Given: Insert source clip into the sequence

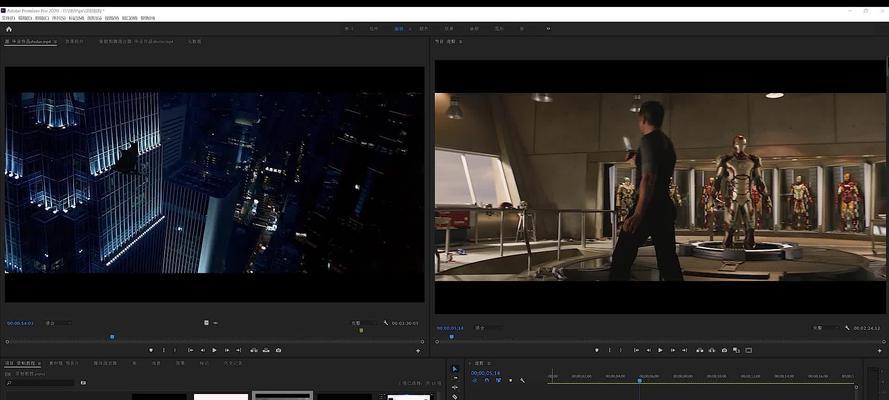Looking at the screenshot, I should 253,350.
